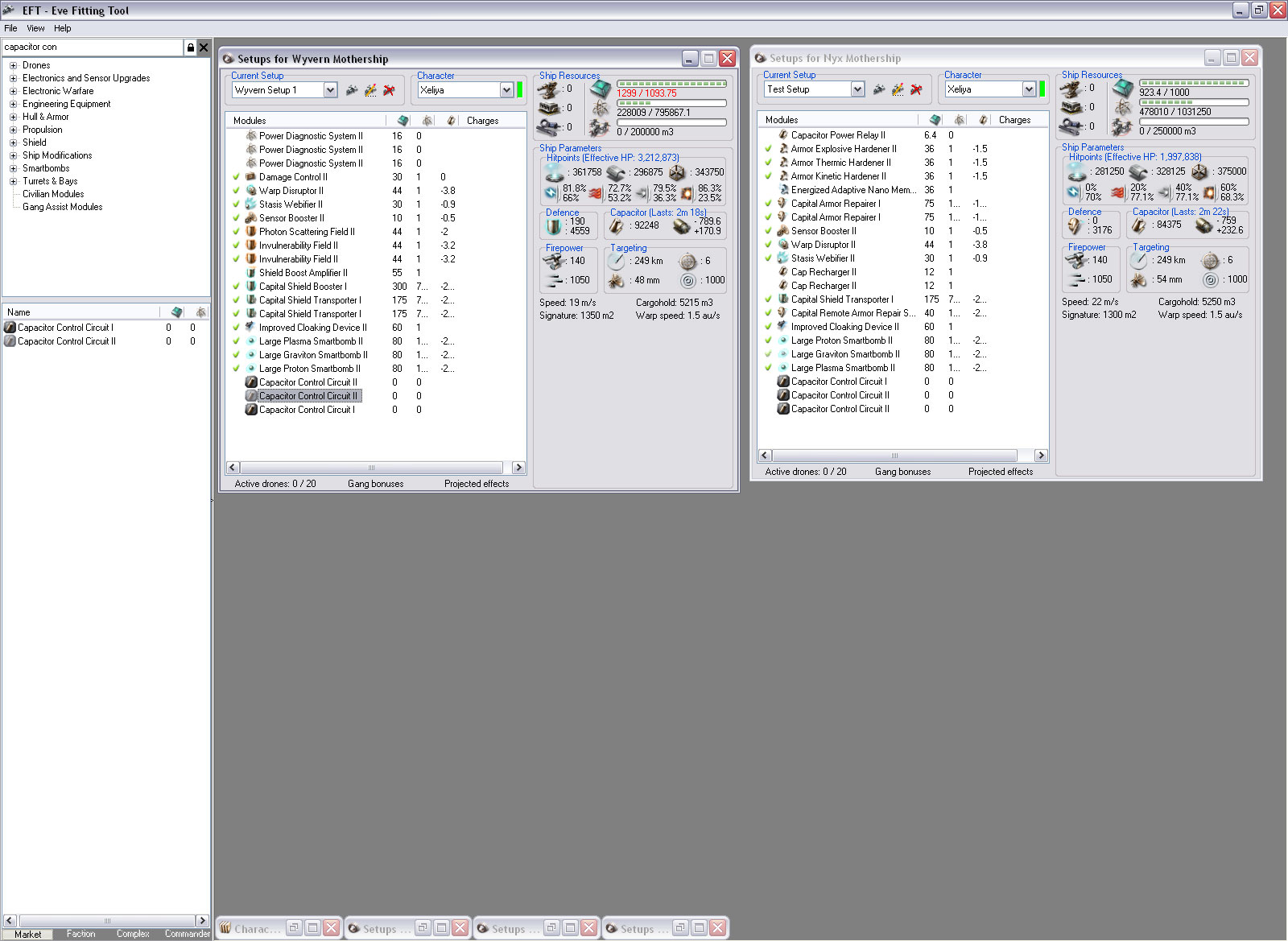Viewport: 1288px width, 941px height.
Task: Expand the Hull & Armor category
Action: 13,117
